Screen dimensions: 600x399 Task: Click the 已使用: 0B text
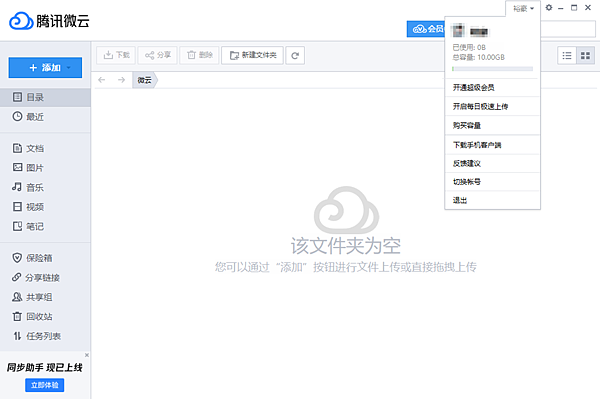point(469,47)
